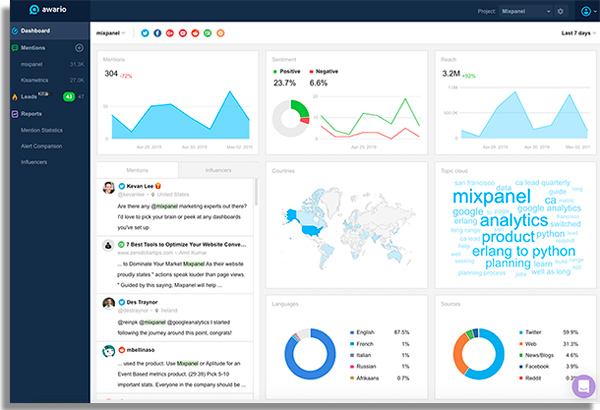Expand the mixpanel alert selector
The image size is (600, 410).
111,33
